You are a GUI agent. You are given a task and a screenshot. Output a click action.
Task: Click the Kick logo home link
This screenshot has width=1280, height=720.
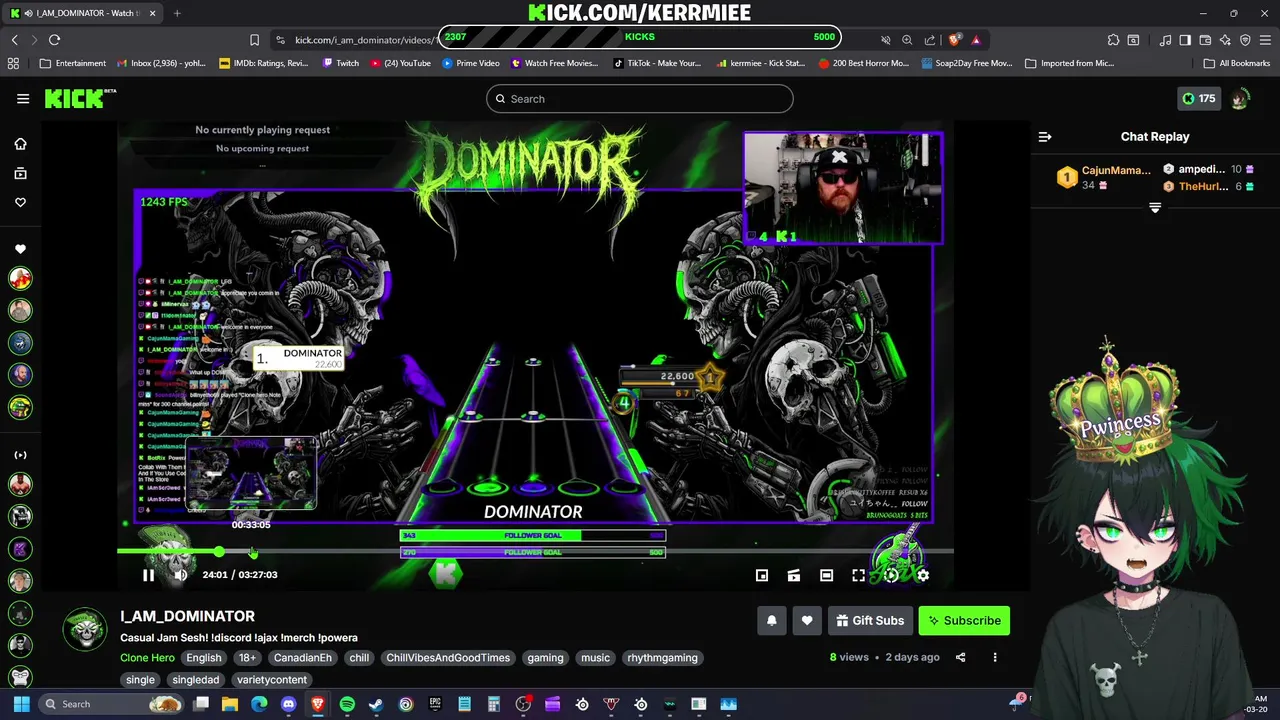coord(80,98)
